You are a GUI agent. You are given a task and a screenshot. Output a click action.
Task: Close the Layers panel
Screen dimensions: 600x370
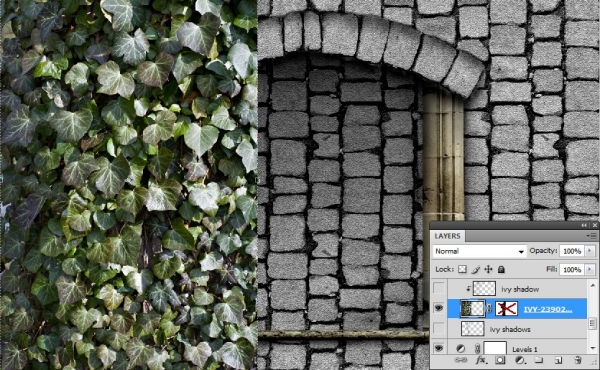[595, 225]
